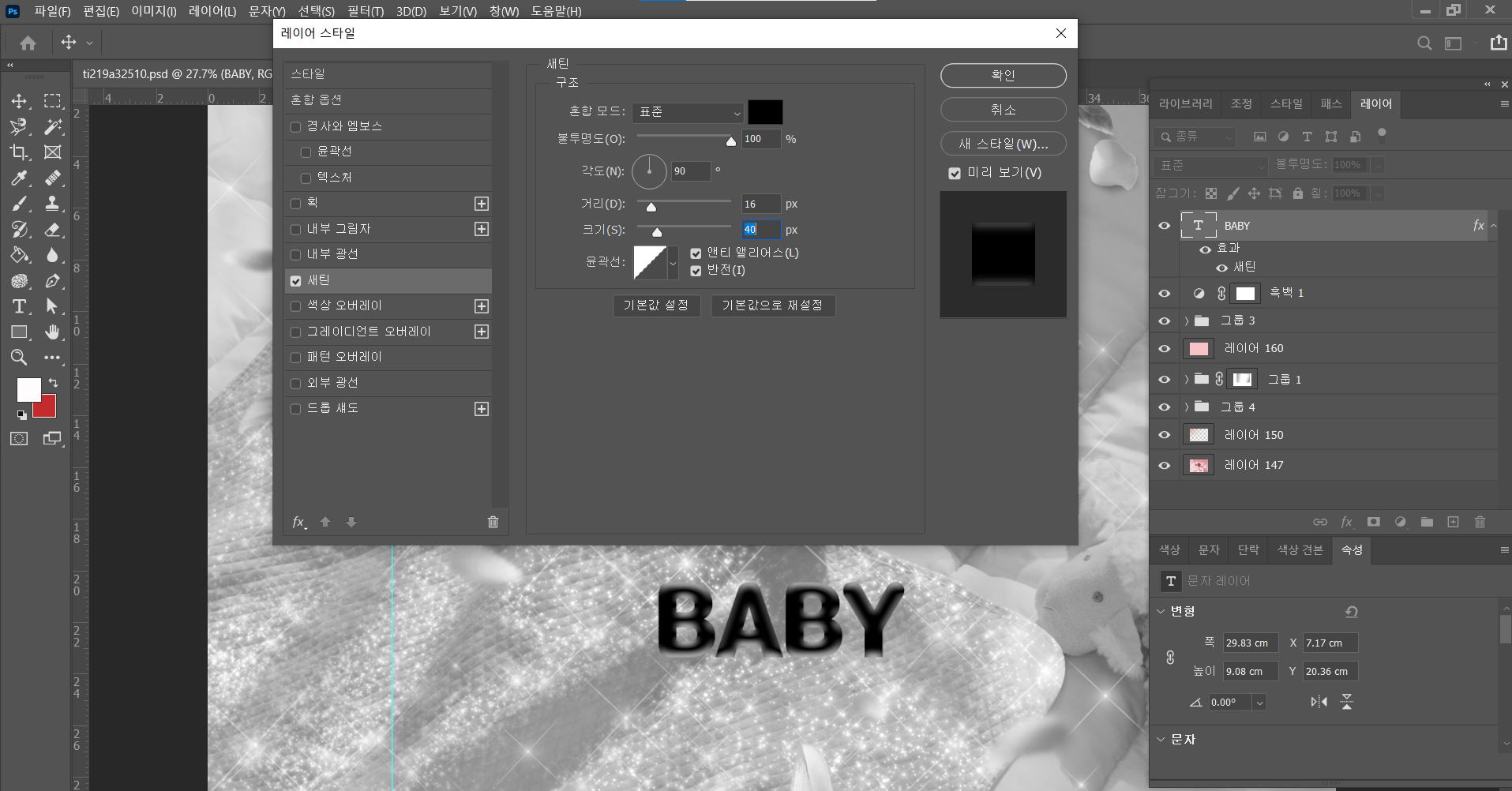Open the 레이어 menu in menu bar
This screenshot has width=1512, height=791.
click(x=212, y=11)
